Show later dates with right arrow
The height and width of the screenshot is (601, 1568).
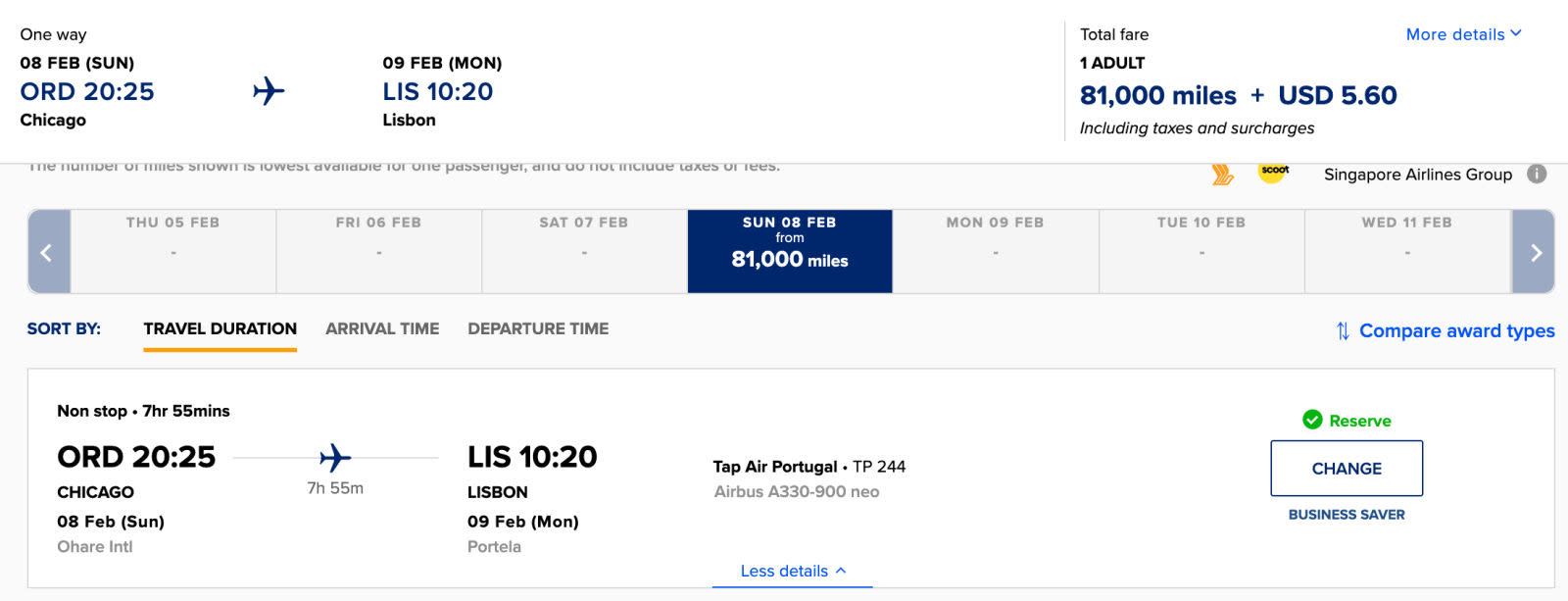[x=1534, y=252]
